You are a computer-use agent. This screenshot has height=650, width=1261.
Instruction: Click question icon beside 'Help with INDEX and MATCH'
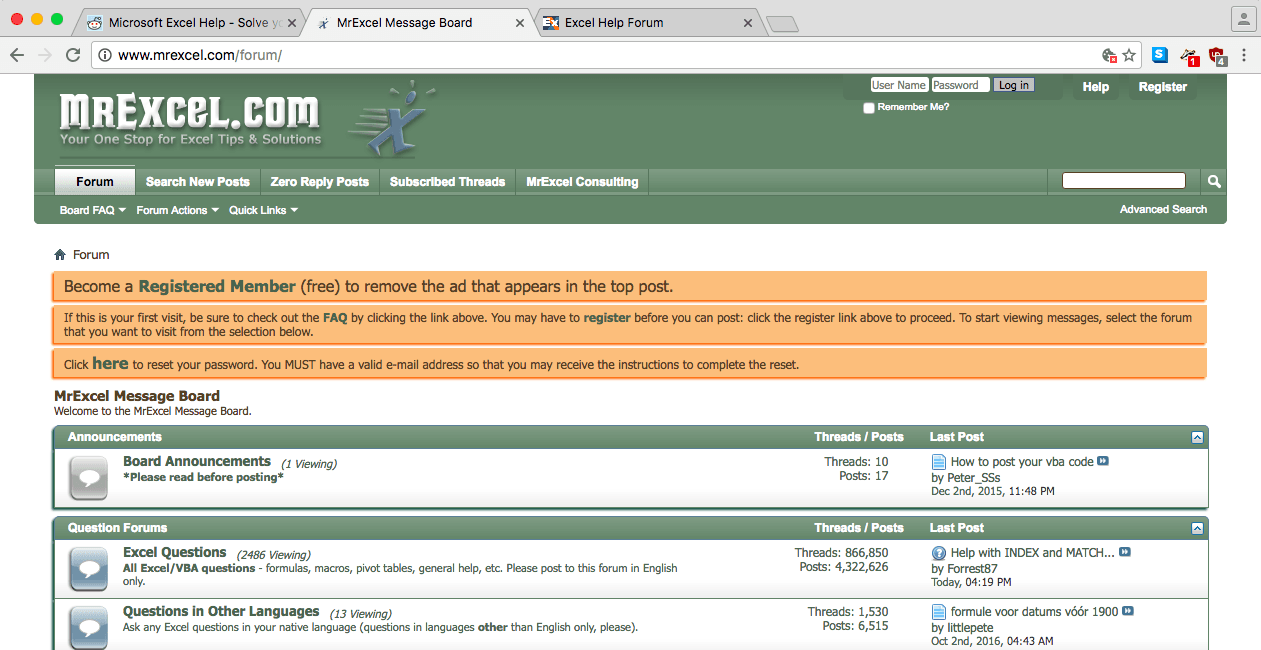[x=939, y=553]
